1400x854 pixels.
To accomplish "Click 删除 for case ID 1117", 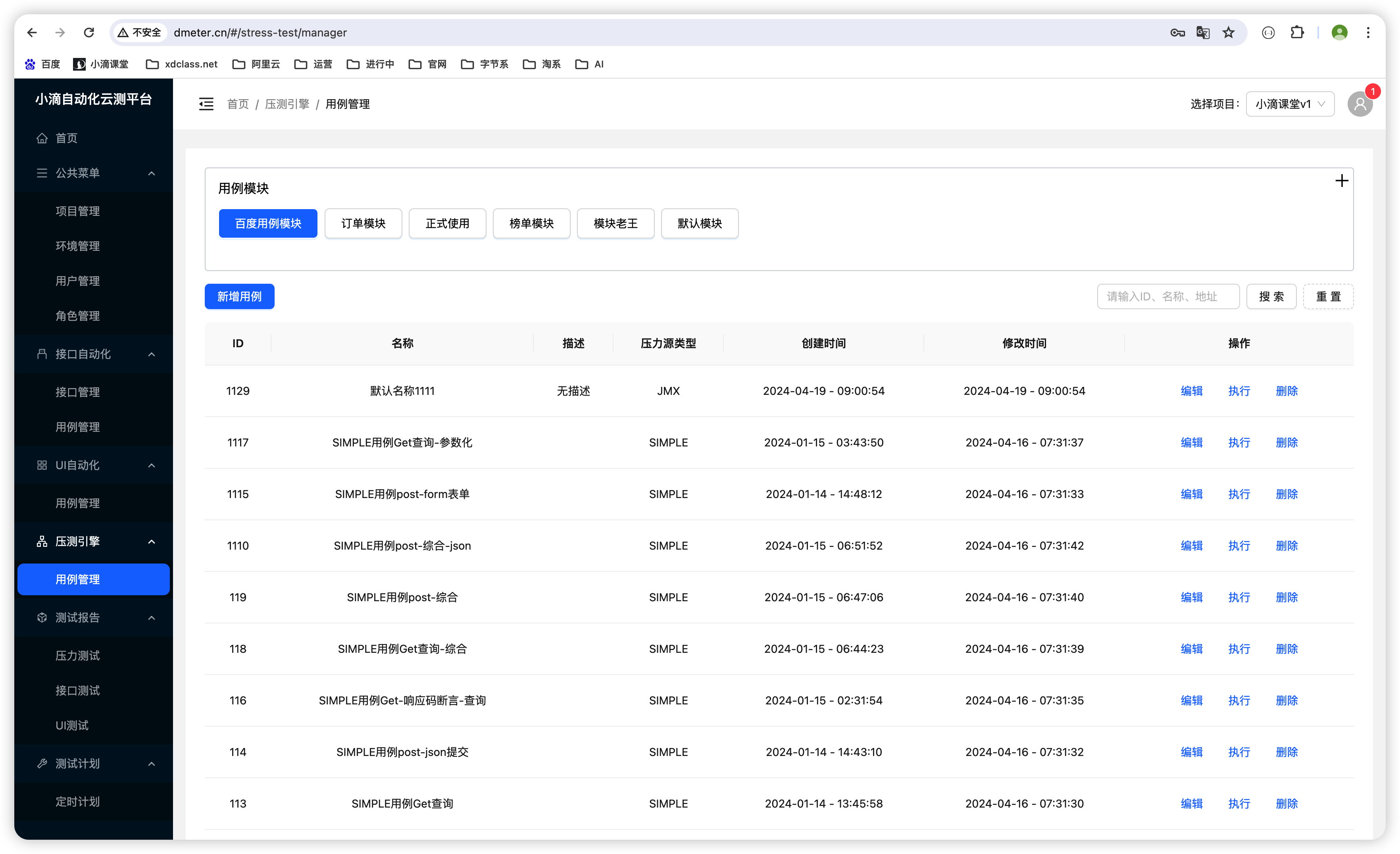I will (1287, 442).
